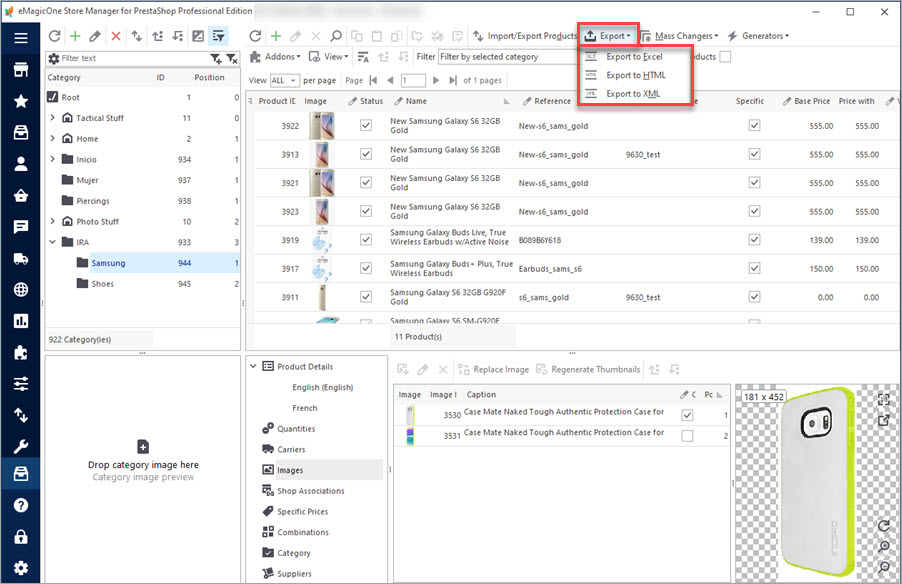Open the lock icon in sidebar
The height and width of the screenshot is (584, 902).
coord(21,537)
